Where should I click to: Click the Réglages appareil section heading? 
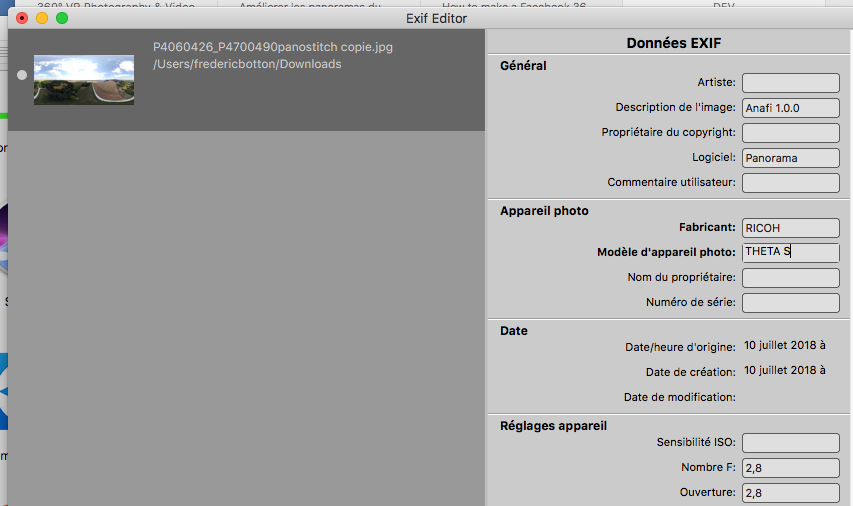tap(553, 426)
